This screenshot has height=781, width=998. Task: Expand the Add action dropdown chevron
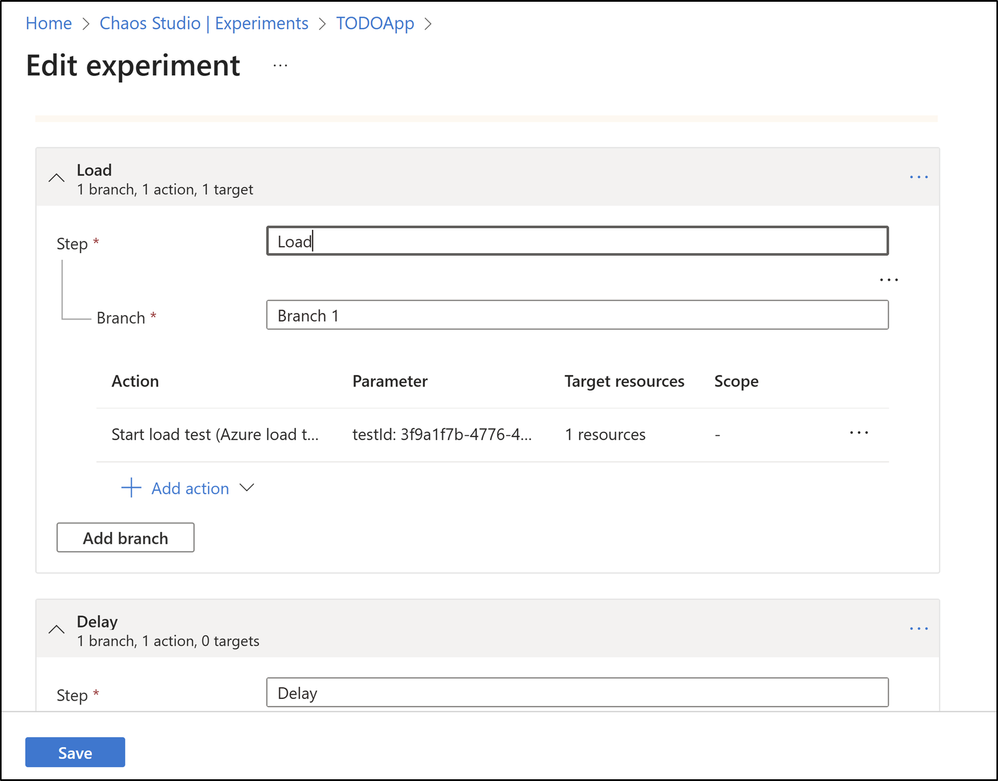point(247,488)
